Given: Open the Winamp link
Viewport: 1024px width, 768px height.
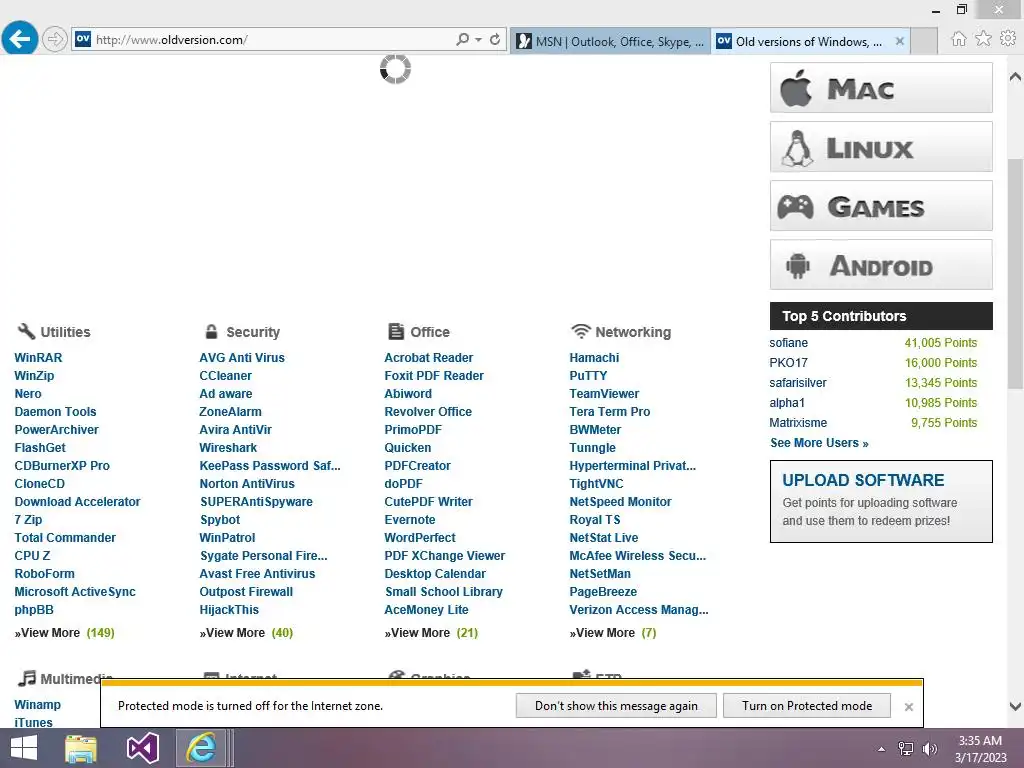Looking at the screenshot, I should tap(37, 705).
